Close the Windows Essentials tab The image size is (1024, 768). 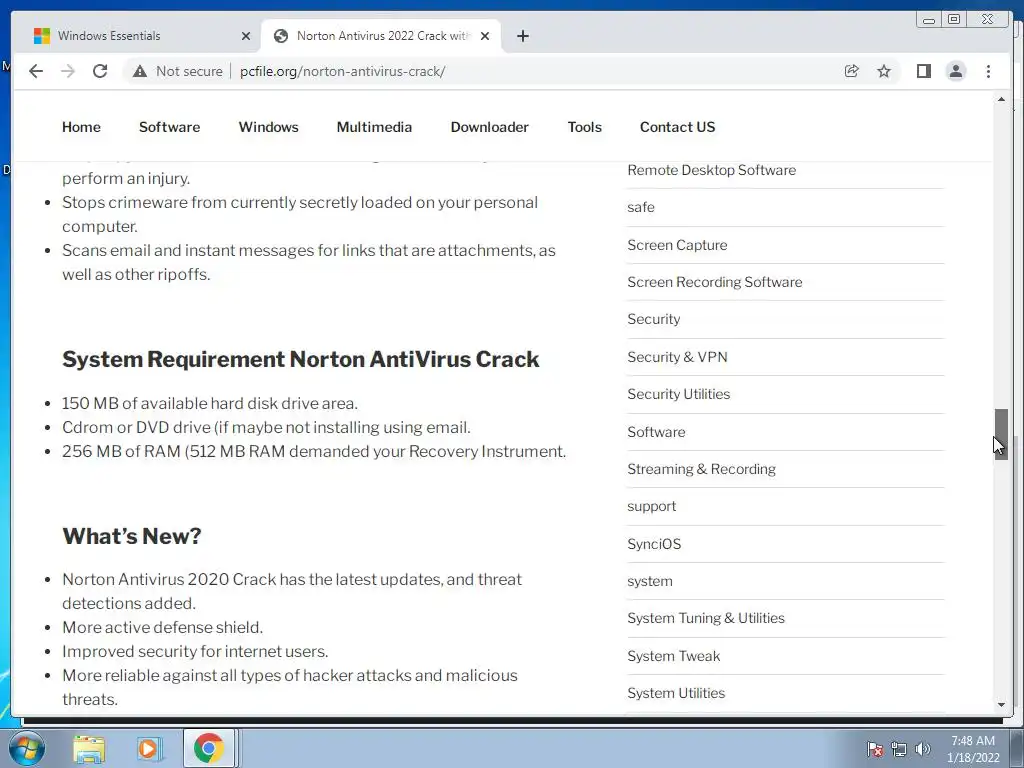246,36
